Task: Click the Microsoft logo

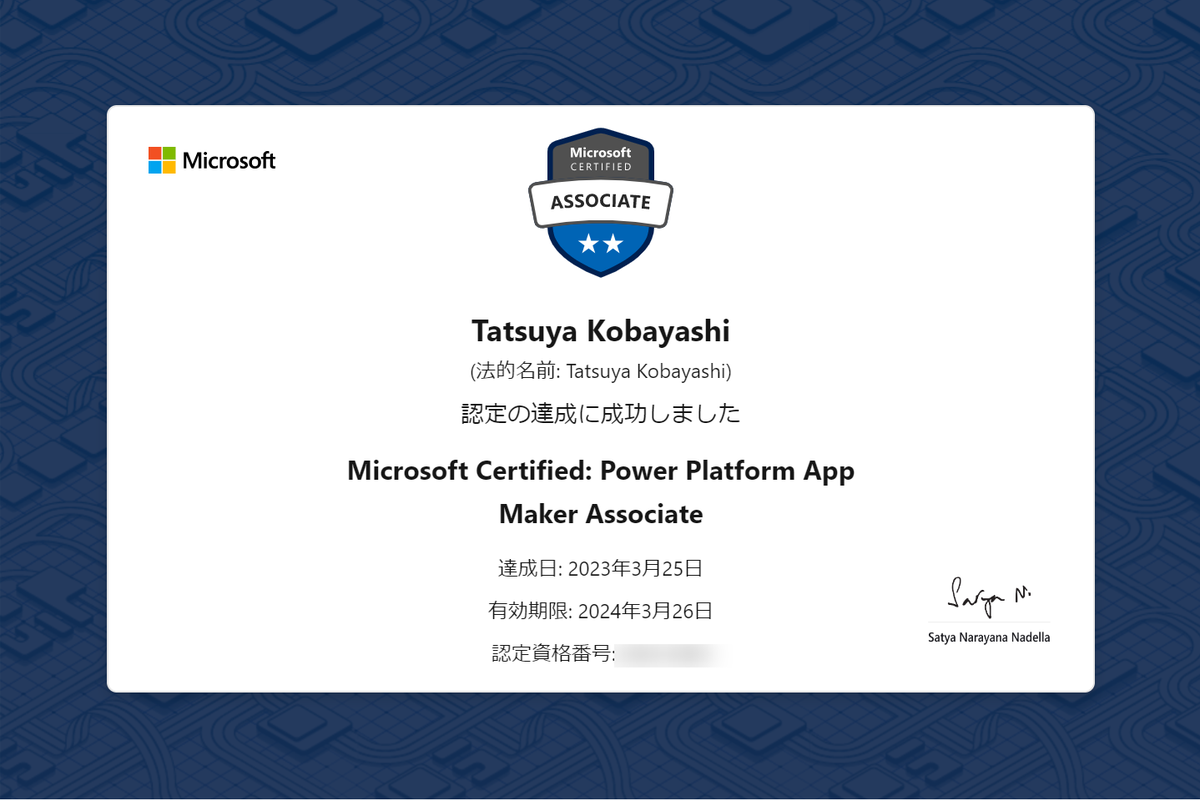Action: pos(212,160)
